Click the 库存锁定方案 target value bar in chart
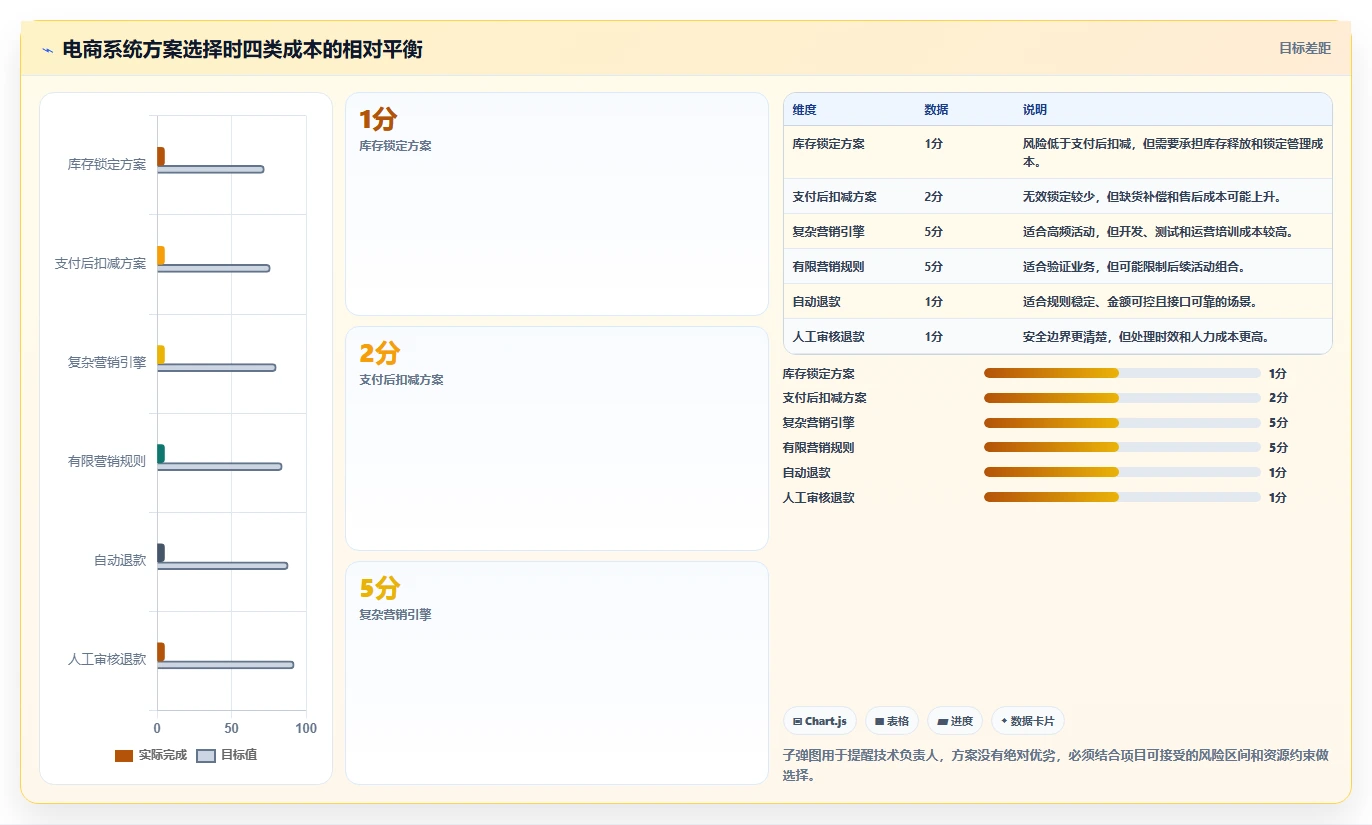Viewport: 1372px width, 825px height. [x=210, y=169]
